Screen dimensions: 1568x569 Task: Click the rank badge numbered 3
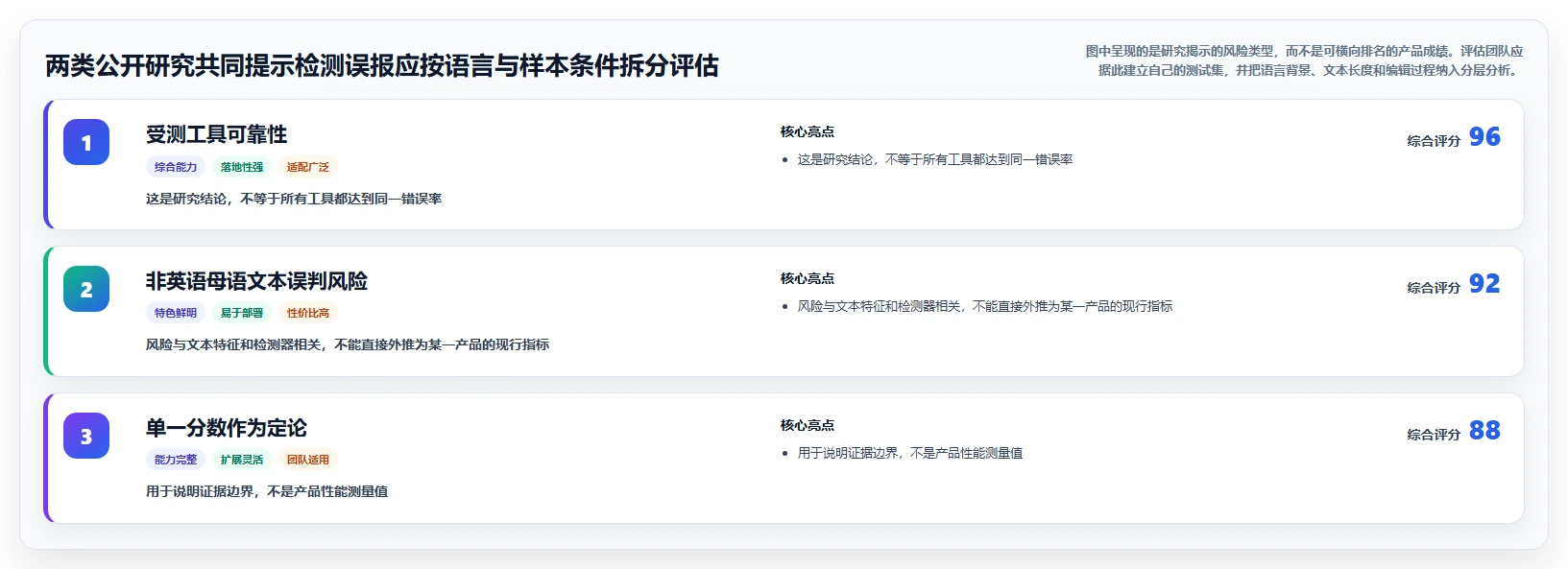86,436
